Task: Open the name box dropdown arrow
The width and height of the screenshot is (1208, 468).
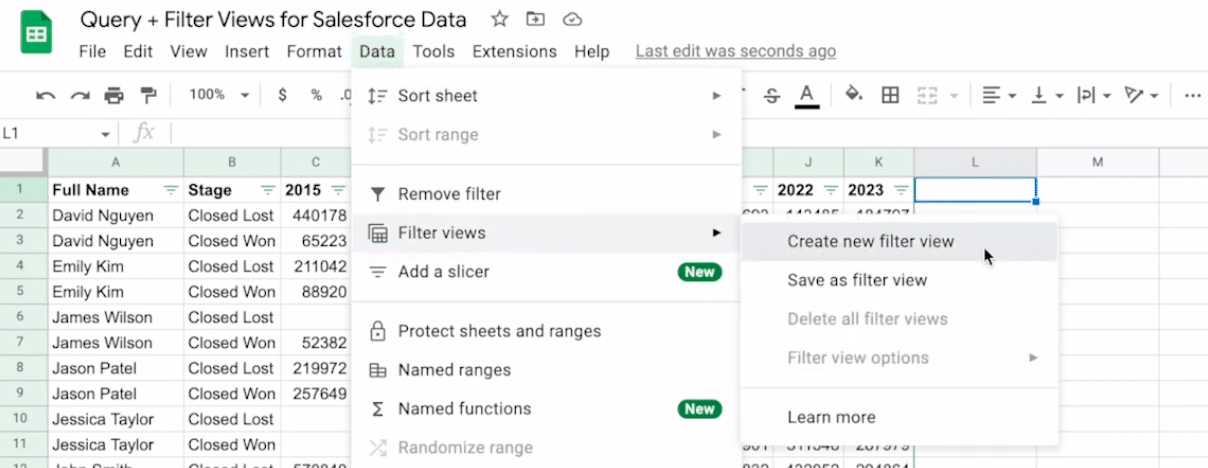Action: [x=105, y=134]
